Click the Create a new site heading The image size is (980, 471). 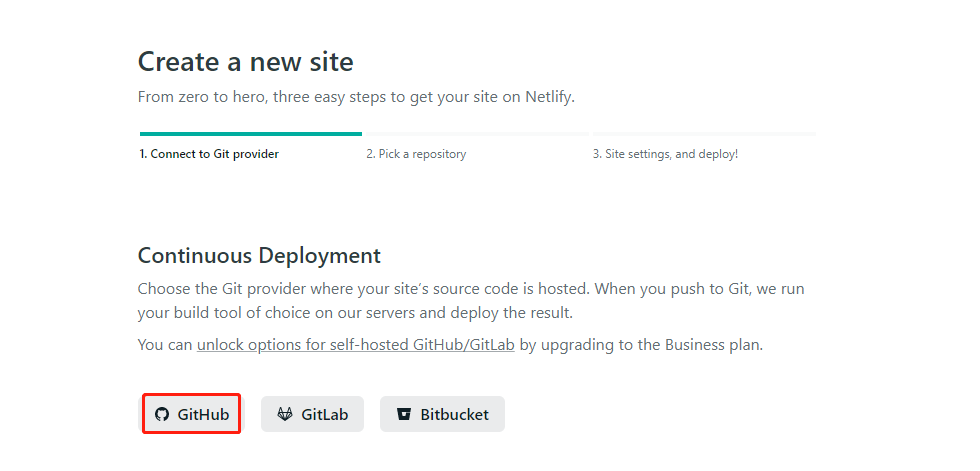245,62
